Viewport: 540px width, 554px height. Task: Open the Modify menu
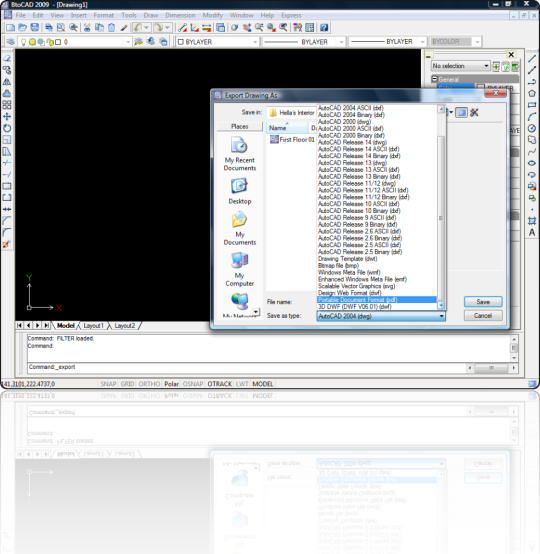pos(213,16)
